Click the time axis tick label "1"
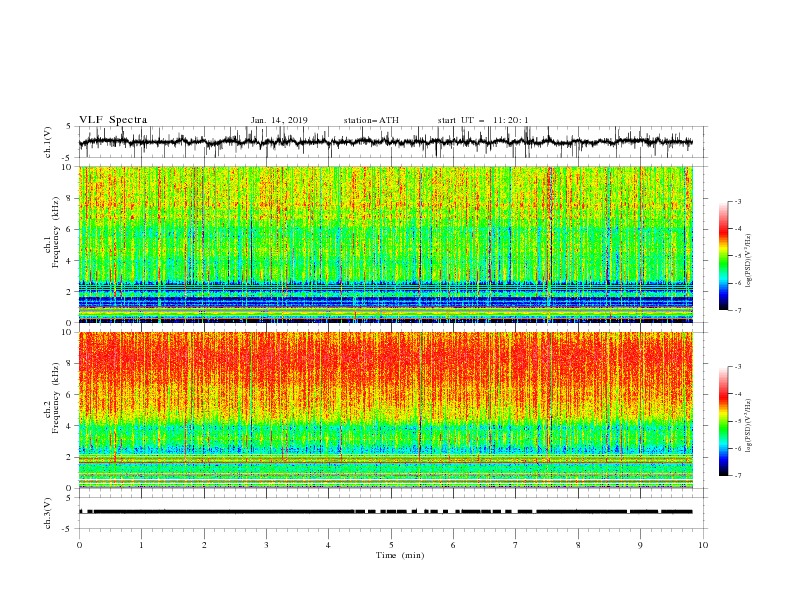The image size is (792, 612). (x=142, y=545)
